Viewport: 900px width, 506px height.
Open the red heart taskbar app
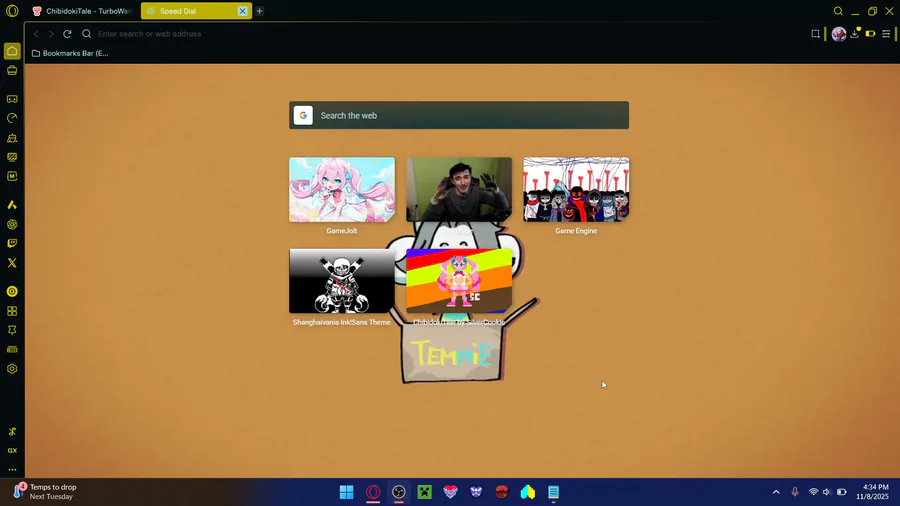451,492
